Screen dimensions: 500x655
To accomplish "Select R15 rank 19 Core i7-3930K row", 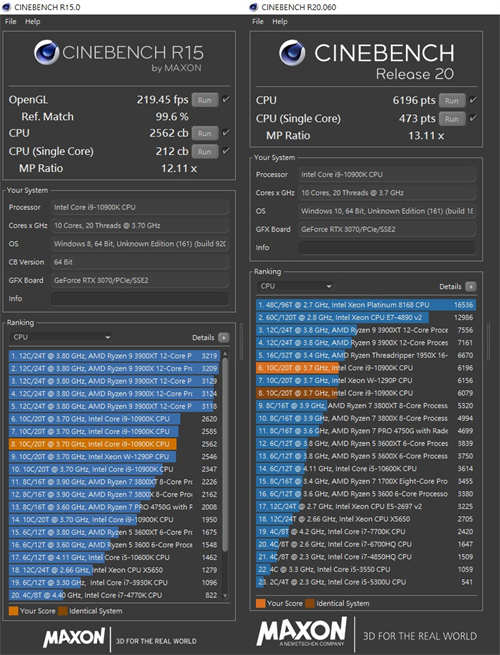I will 114,582.
